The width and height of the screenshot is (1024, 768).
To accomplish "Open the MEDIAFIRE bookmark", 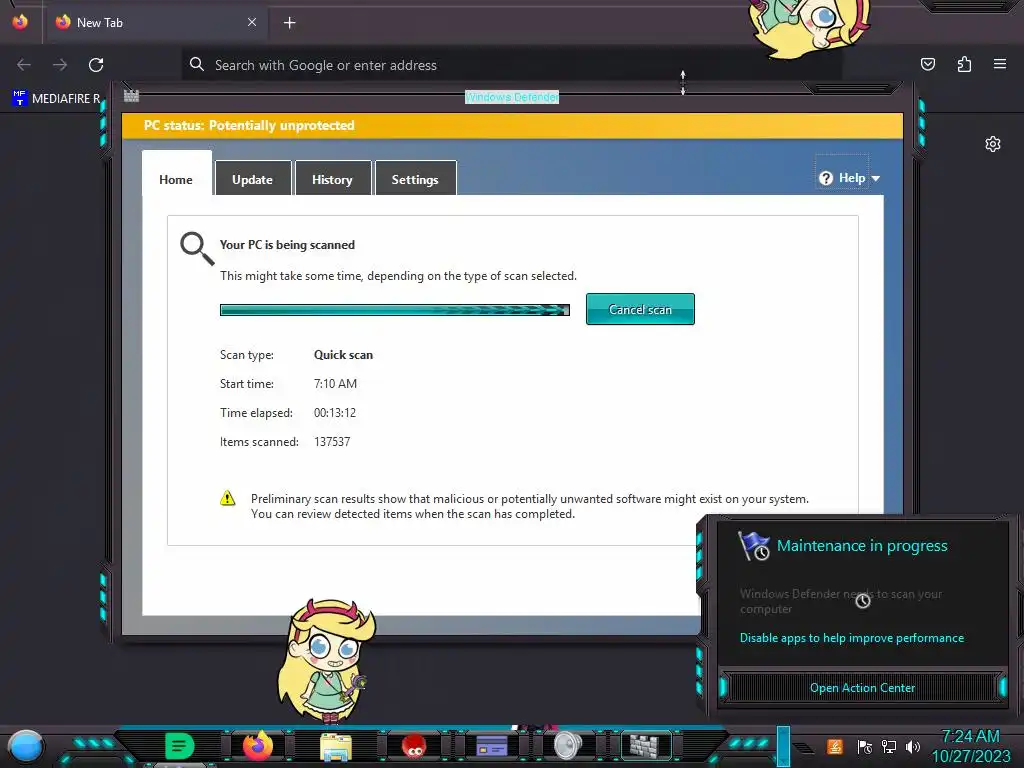I will coord(56,98).
